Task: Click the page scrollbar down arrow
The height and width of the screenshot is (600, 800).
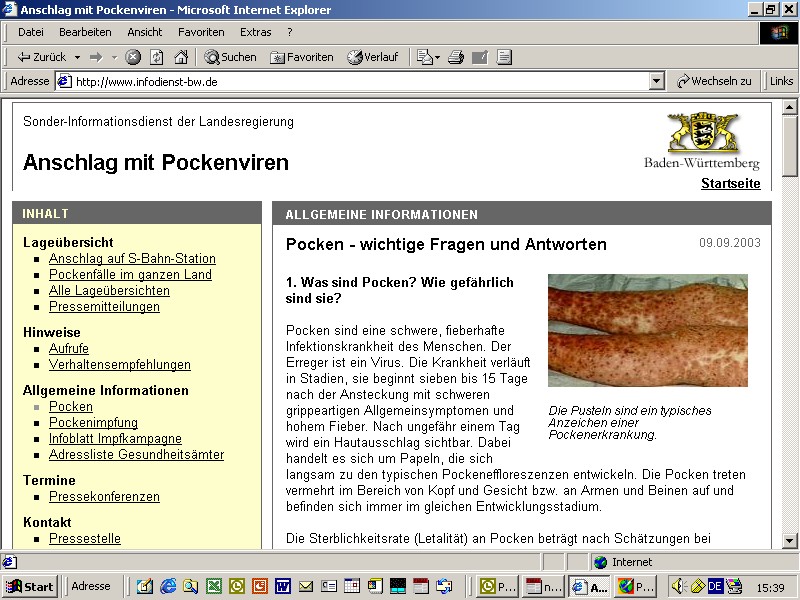Action: [x=789, y=541]
